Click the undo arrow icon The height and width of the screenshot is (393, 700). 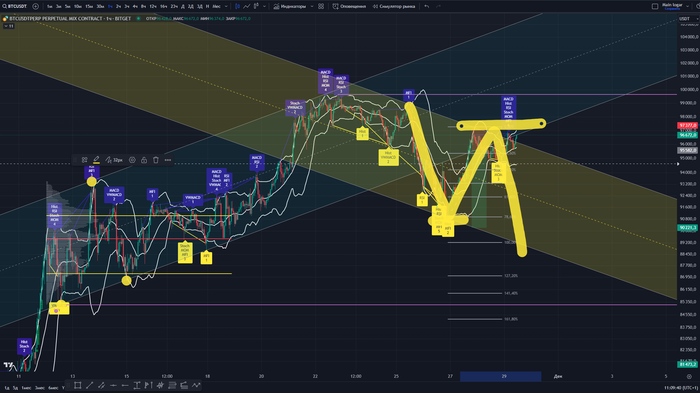click(x=427, y=6)
